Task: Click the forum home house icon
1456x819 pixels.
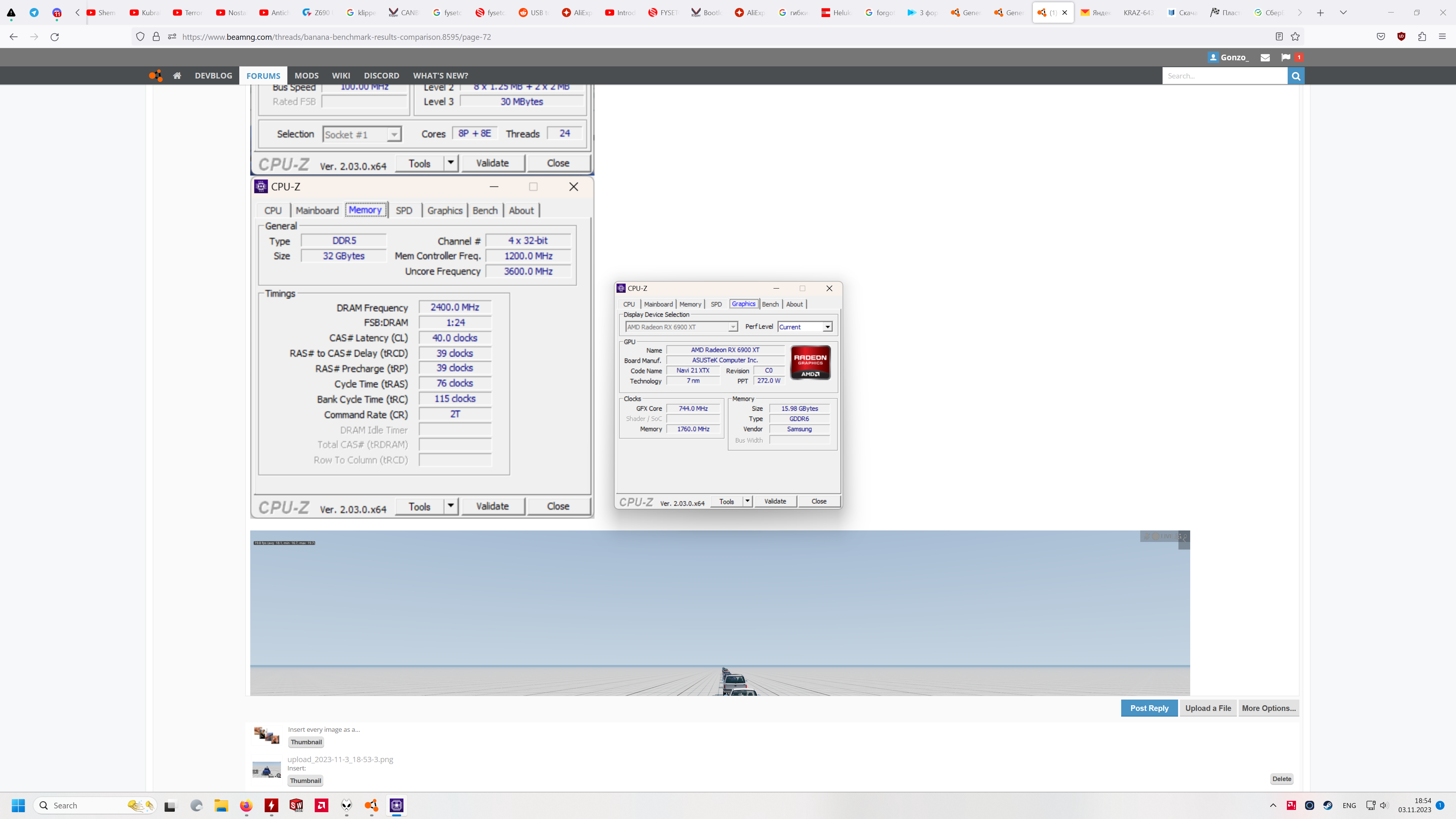Action: pyautogui.click(x=177, y=76)
